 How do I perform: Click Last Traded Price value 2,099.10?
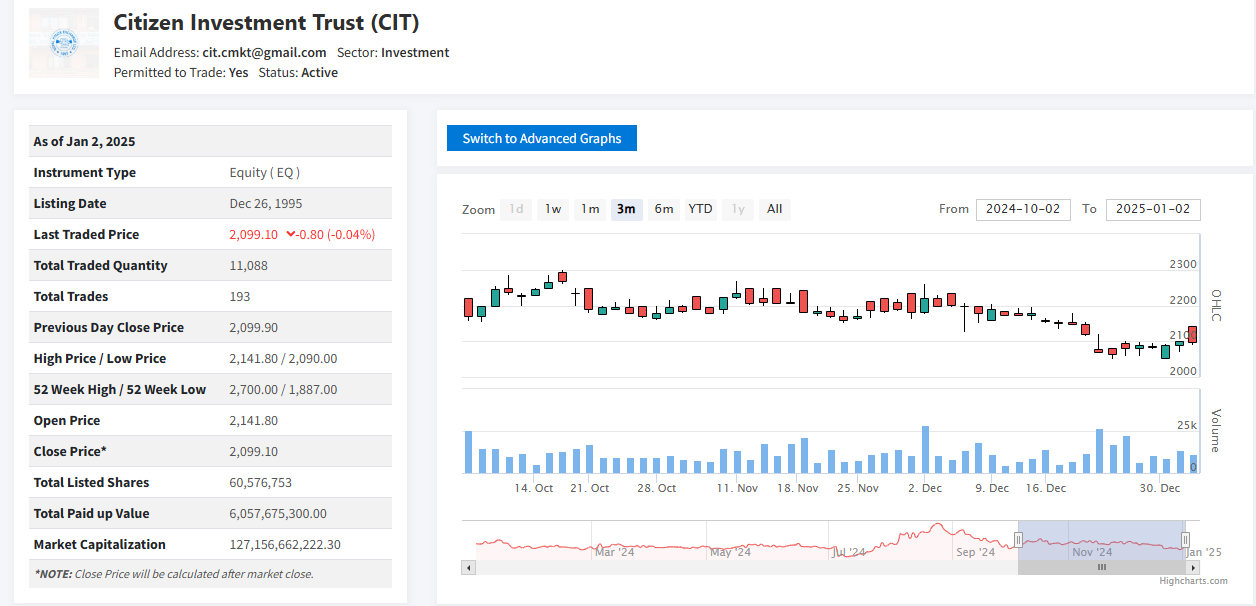click(x=254, y=234)
